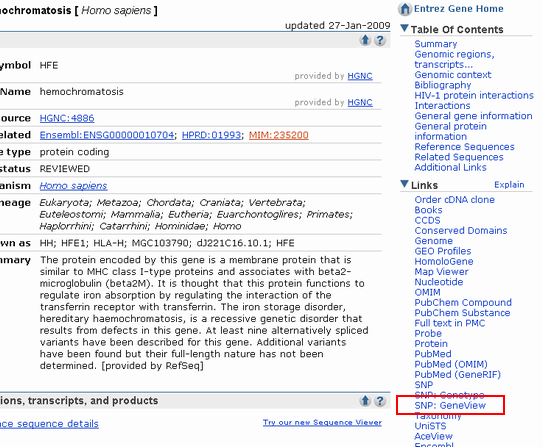Image resolution: width=543 pixels, height=447 pixels.
Task: Collapse the Table Of Contents triangle
Action: point(404,28)
